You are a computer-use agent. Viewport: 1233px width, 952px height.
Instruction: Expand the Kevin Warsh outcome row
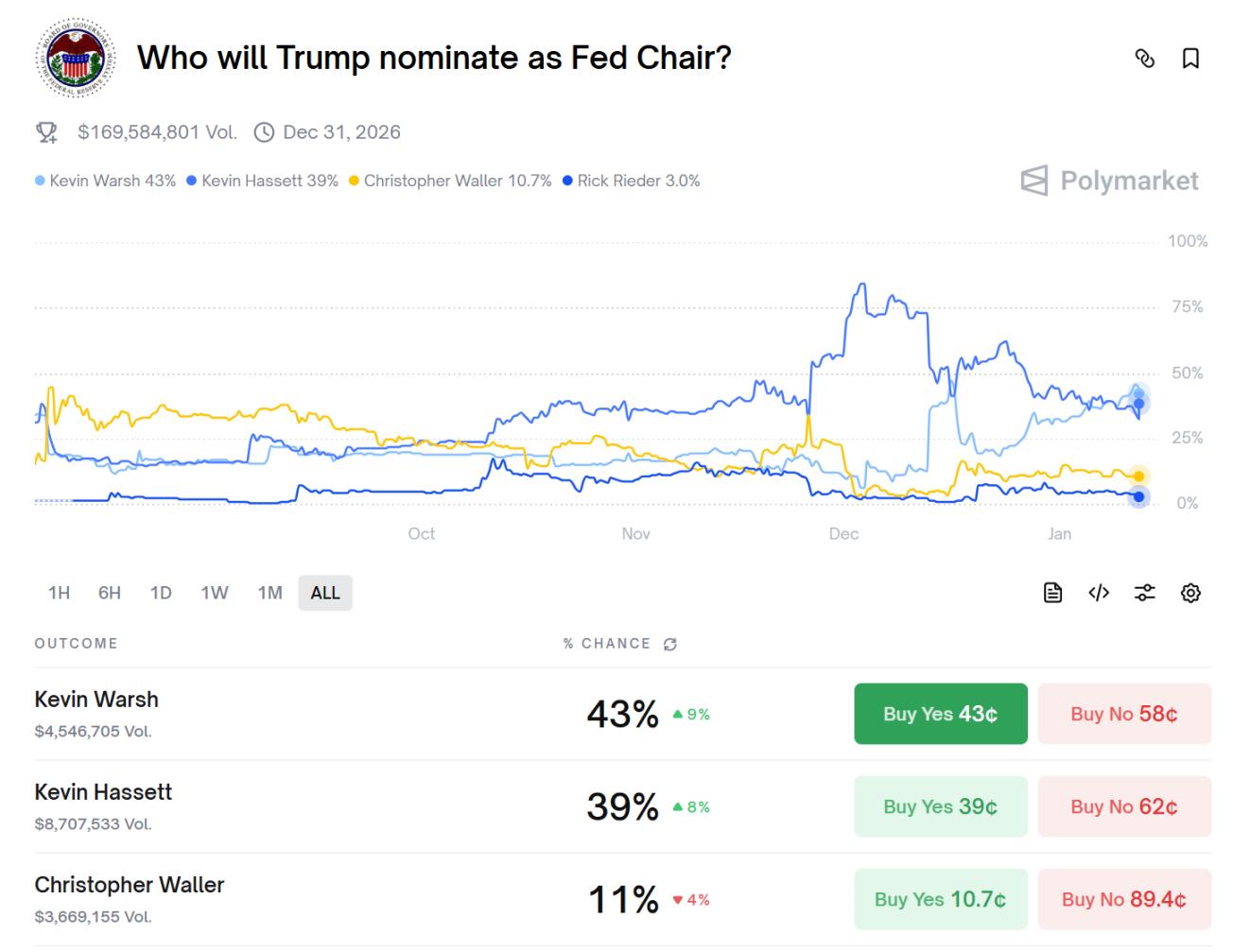click(96, 700)
